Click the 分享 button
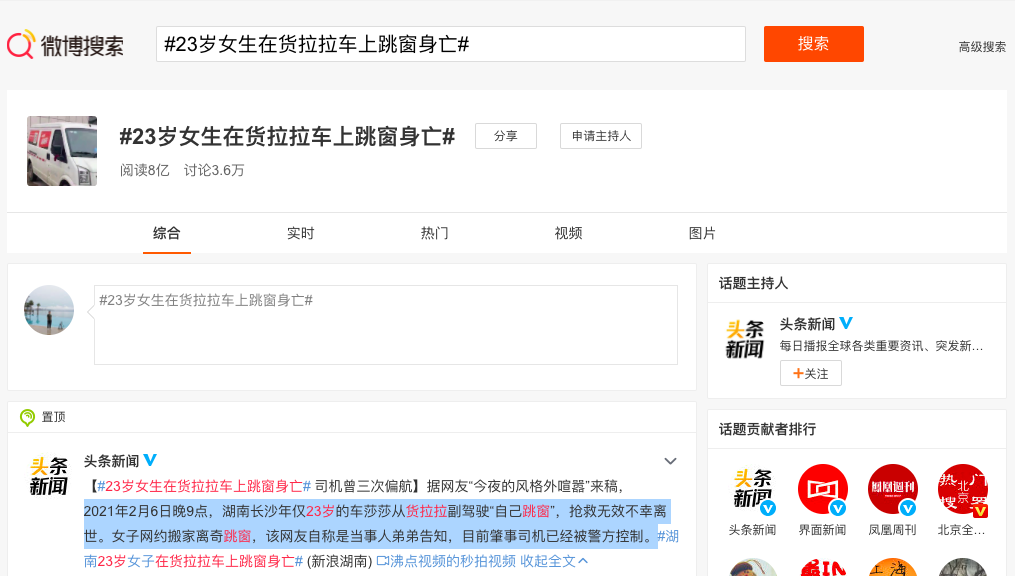Viewport: 1015px width, 576px height. 506,136
